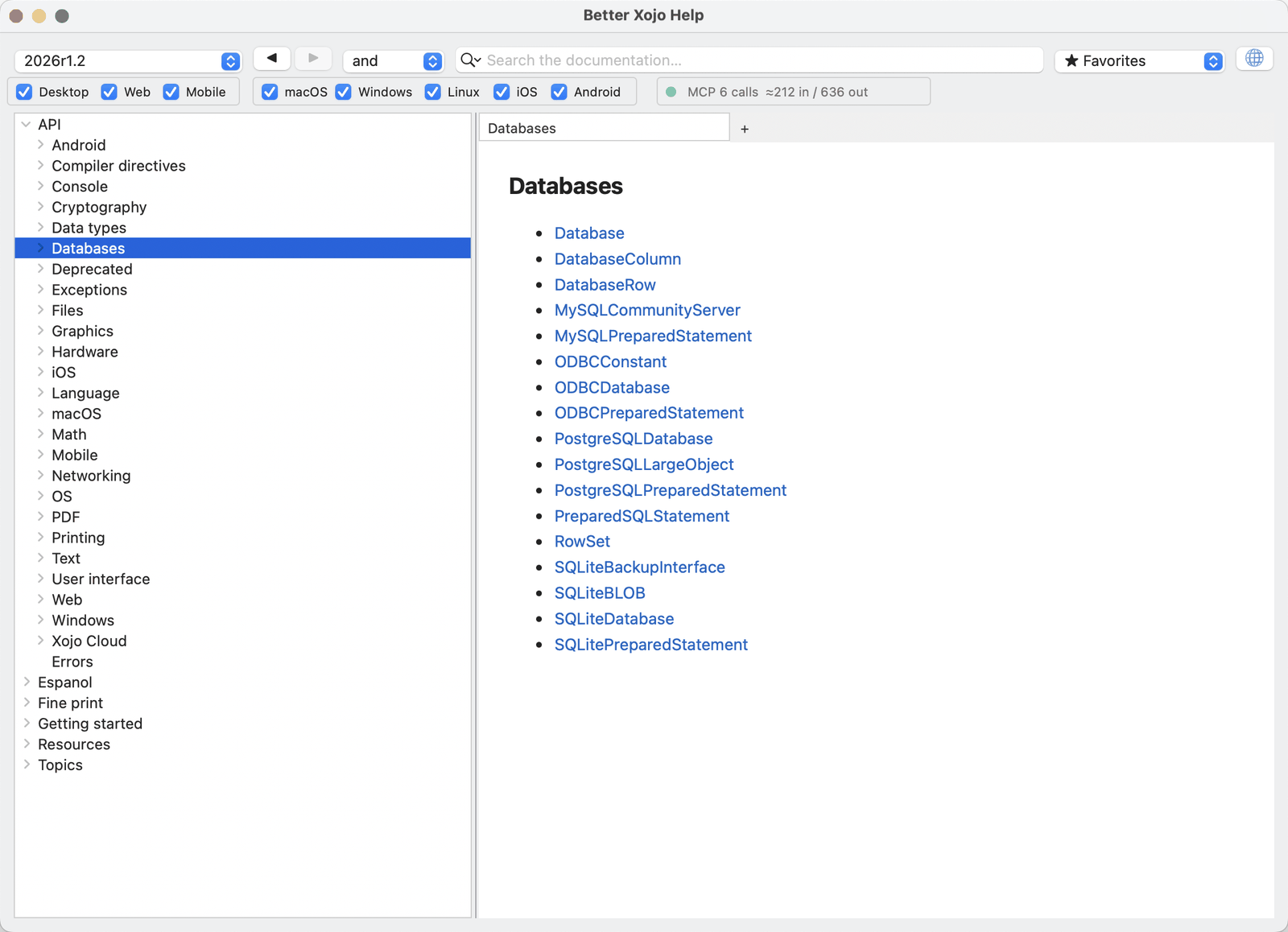Open the DatabaseRow link
Image resolution: width=1288 pixels, height=932 pixels.
point(605,285)
